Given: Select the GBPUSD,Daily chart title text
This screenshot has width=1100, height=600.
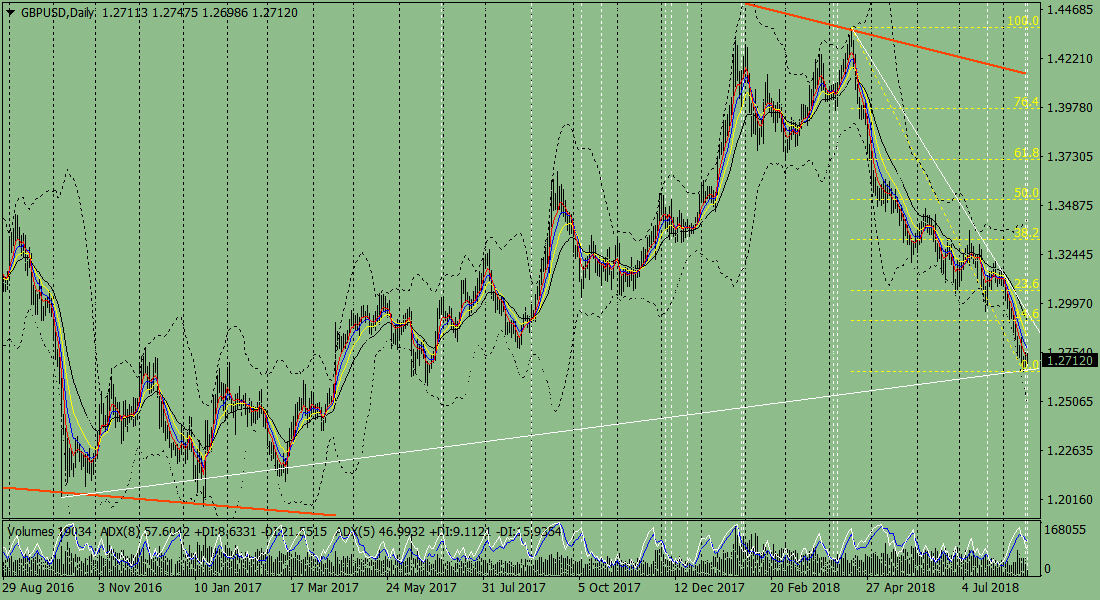Looking at the screenshot, I should coord(56,11).
